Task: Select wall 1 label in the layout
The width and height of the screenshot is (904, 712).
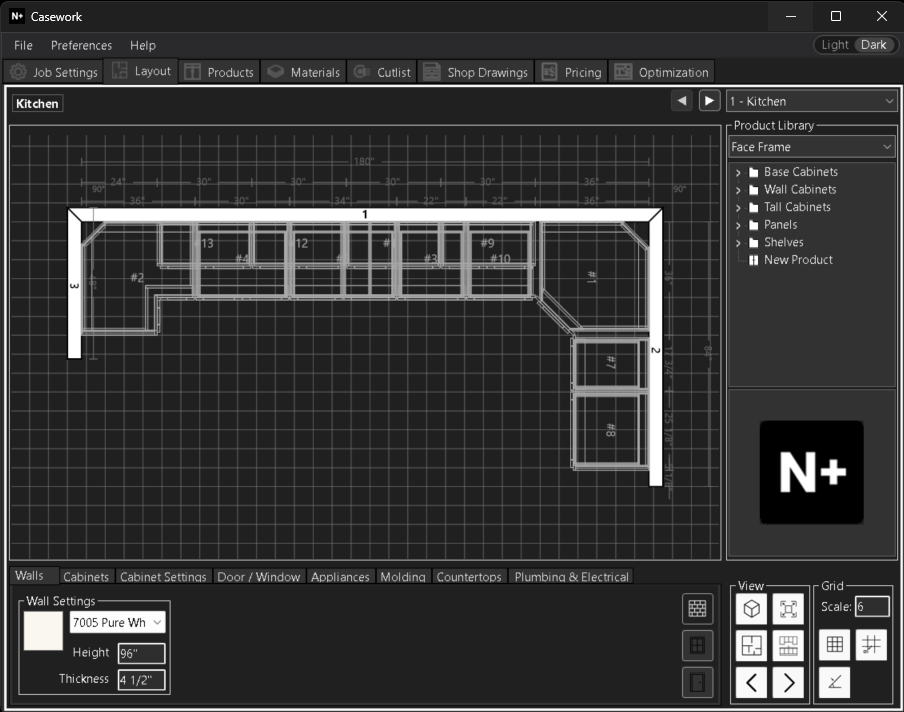Action: click(x=364, y=214)
